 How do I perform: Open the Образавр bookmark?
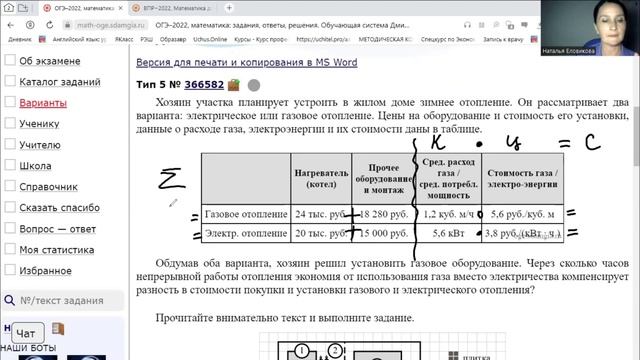tap(173, 39)
